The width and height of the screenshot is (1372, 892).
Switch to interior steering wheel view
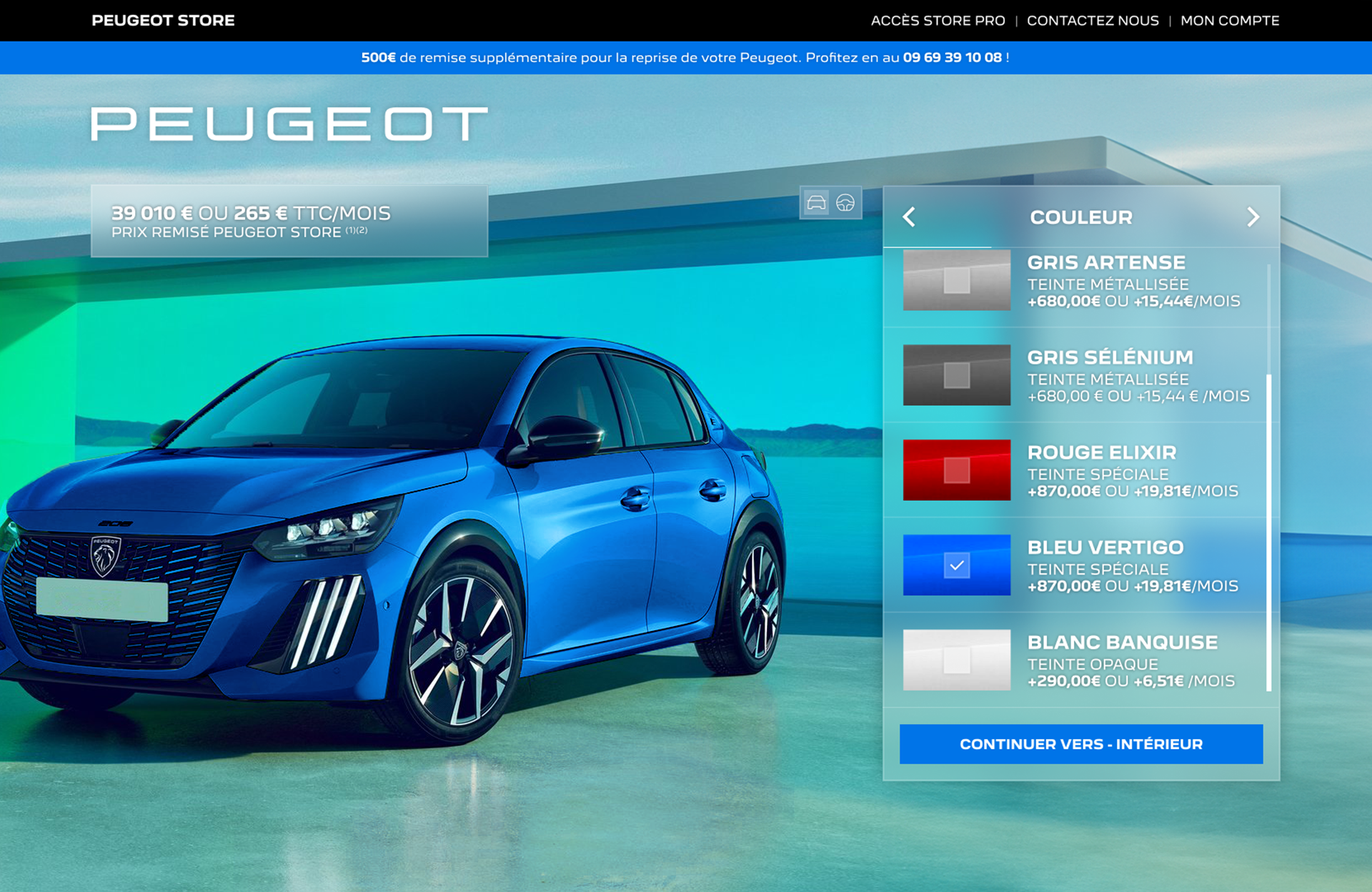[x=845, y=203]
